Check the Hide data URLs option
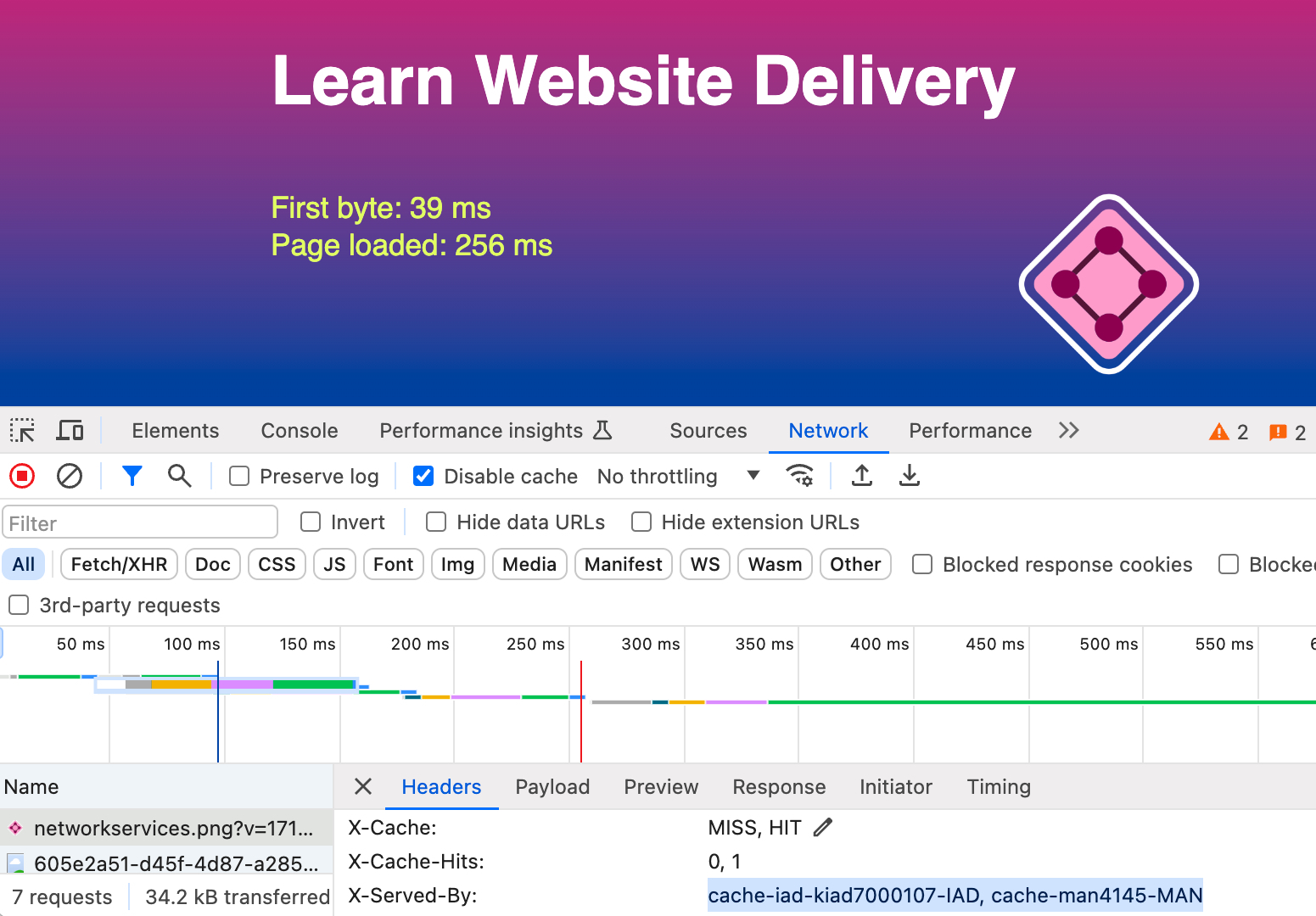 pos(436,522)
